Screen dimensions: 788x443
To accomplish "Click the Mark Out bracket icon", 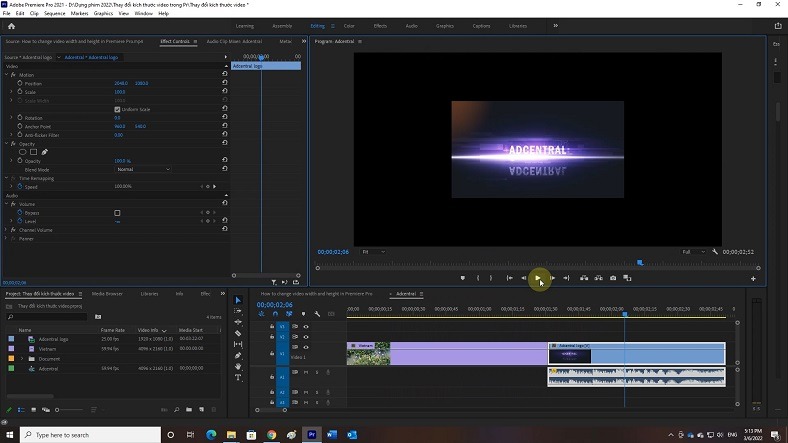I will coord(491,278).
